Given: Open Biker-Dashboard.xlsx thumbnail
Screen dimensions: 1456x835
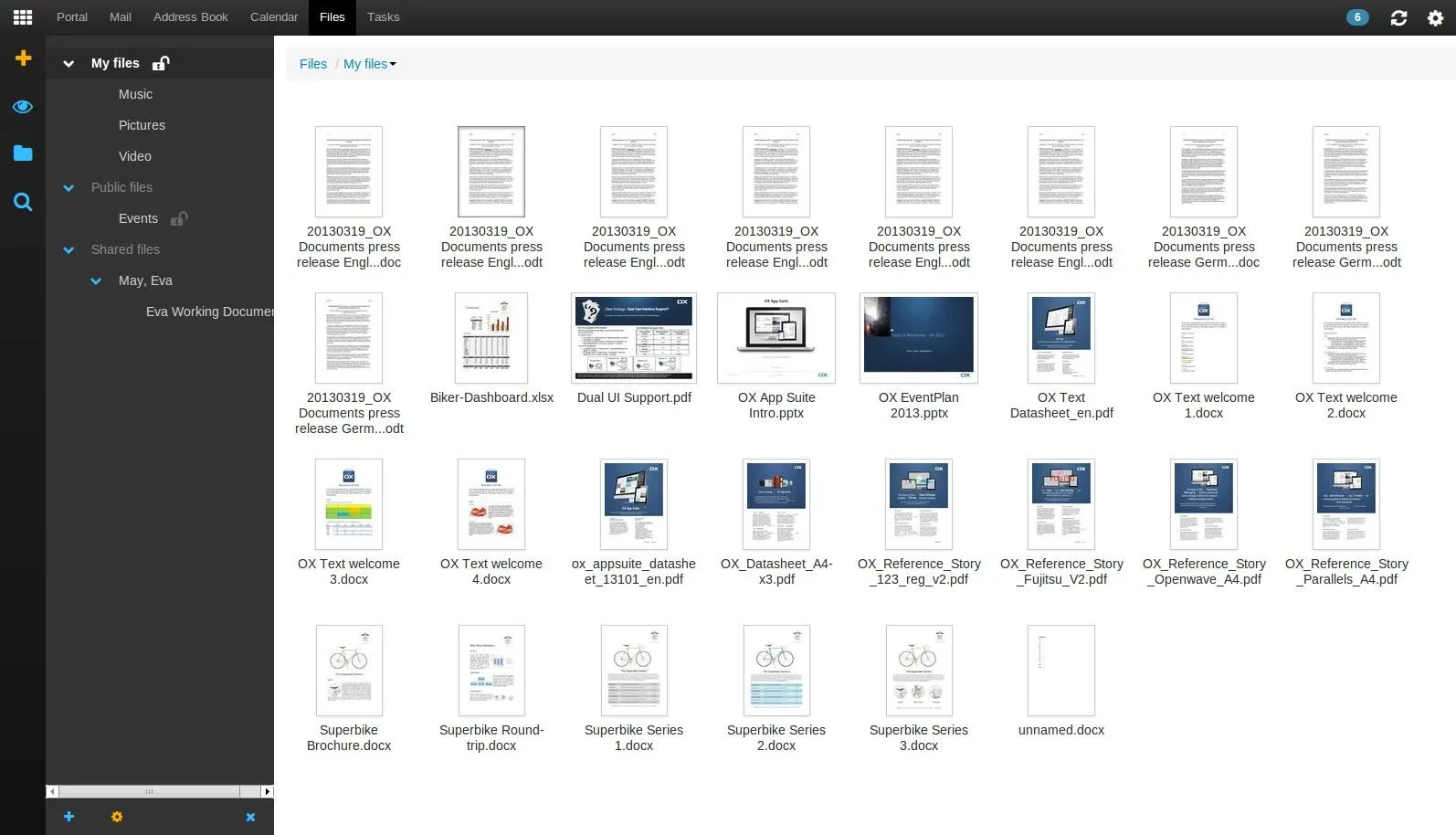Looking at the screenshot, I should click(x=491, y=338).
